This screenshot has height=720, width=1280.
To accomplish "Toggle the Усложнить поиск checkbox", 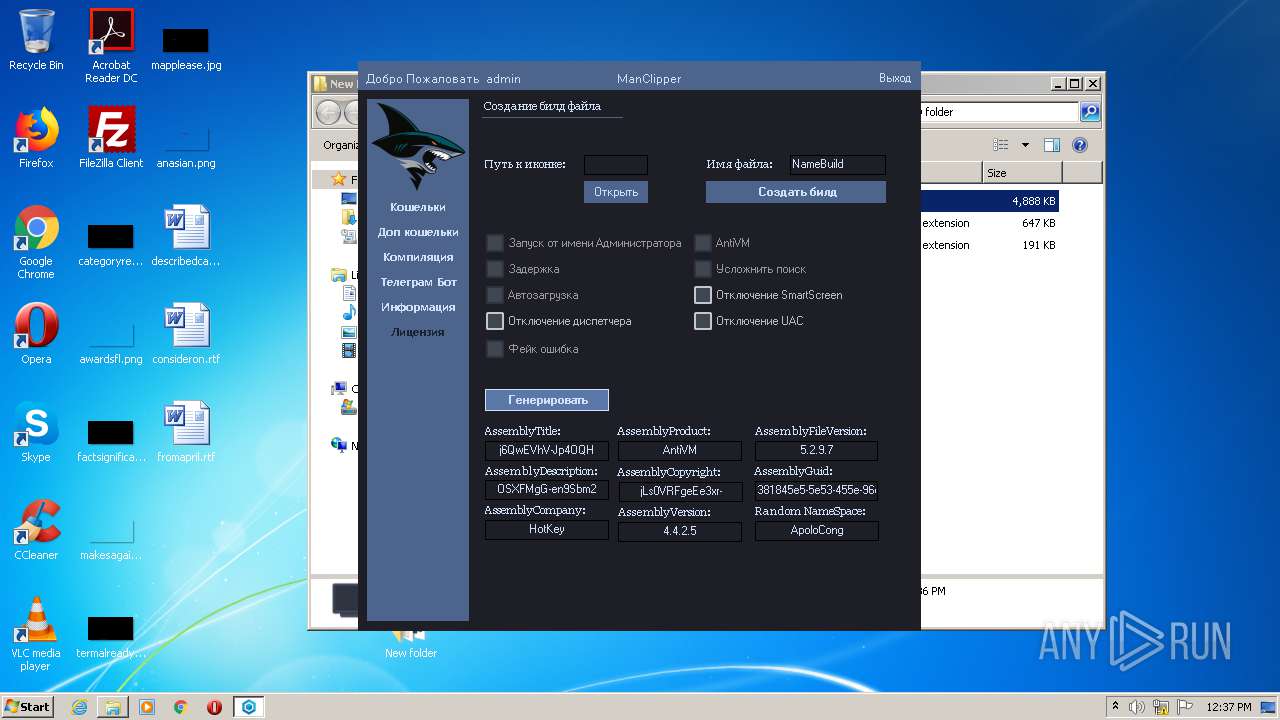I will pos(702,269).
